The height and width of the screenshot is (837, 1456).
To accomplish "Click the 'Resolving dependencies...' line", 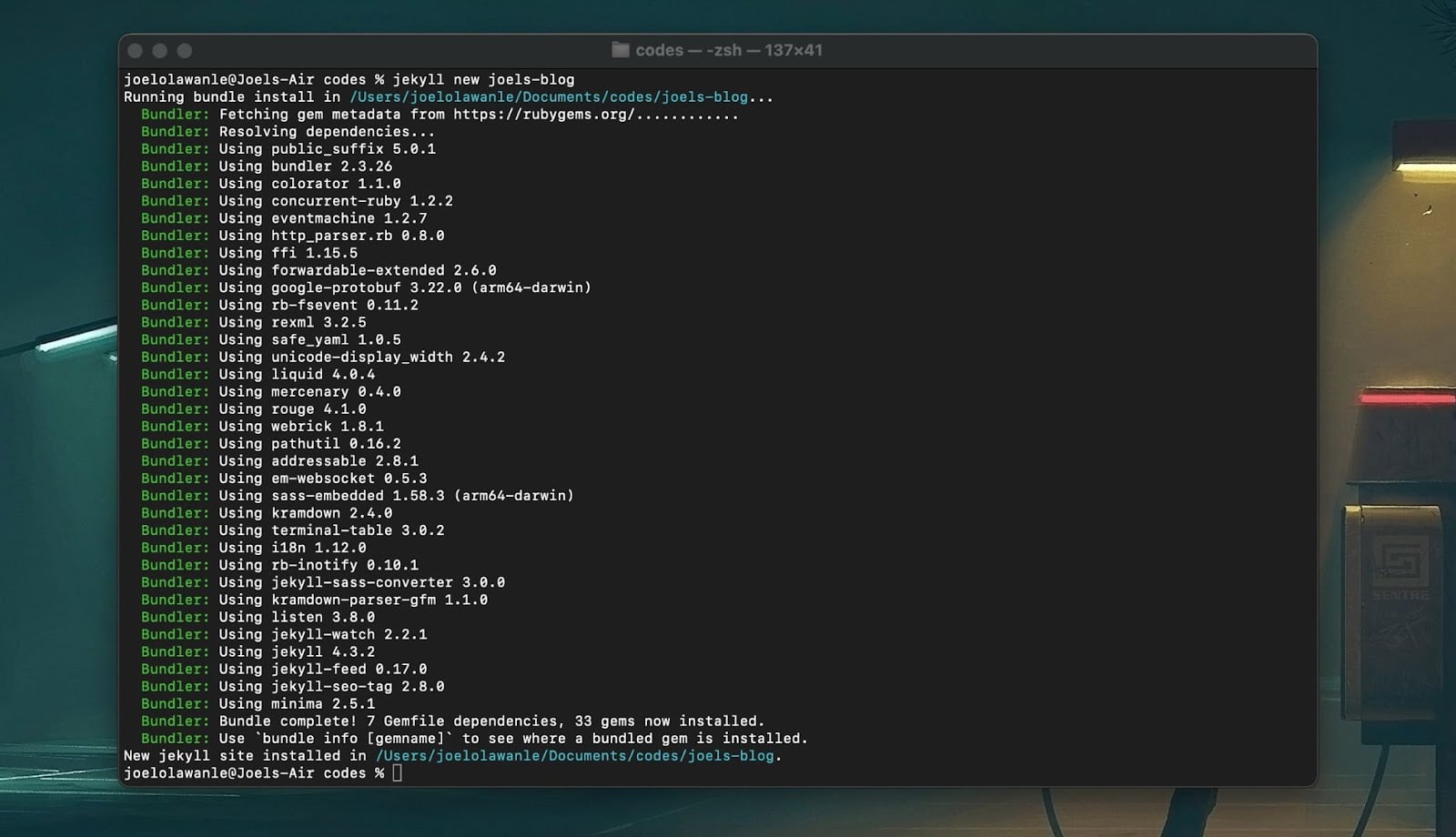I will (x=326, y=132).
